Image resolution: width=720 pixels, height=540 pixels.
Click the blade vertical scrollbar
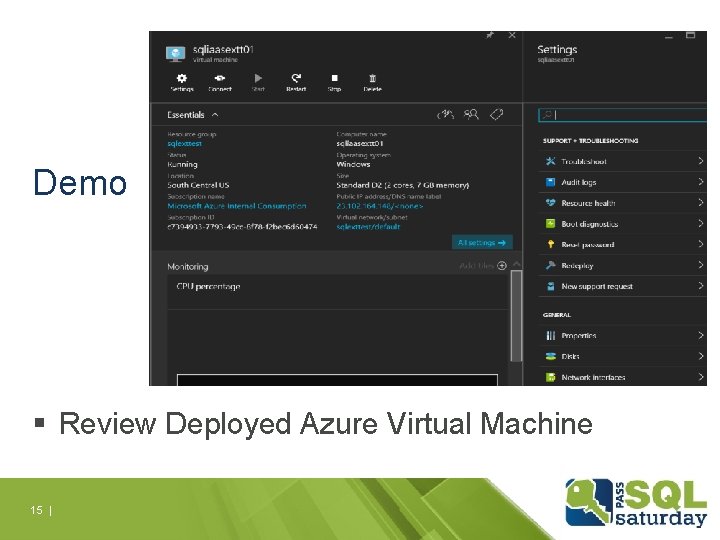517,316
